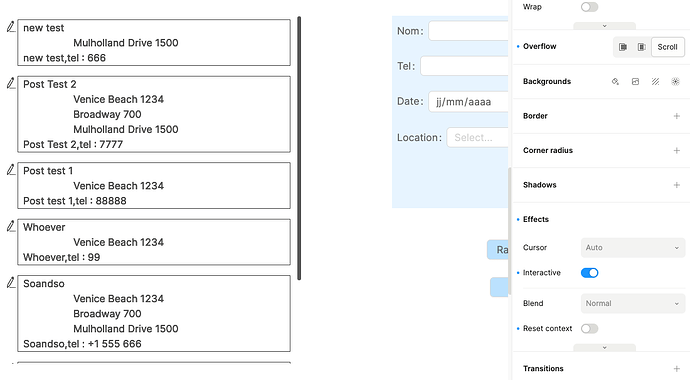Click the Date field with jj/mm/aaaa
Viewport: 690px width, 380px height.
468,102
